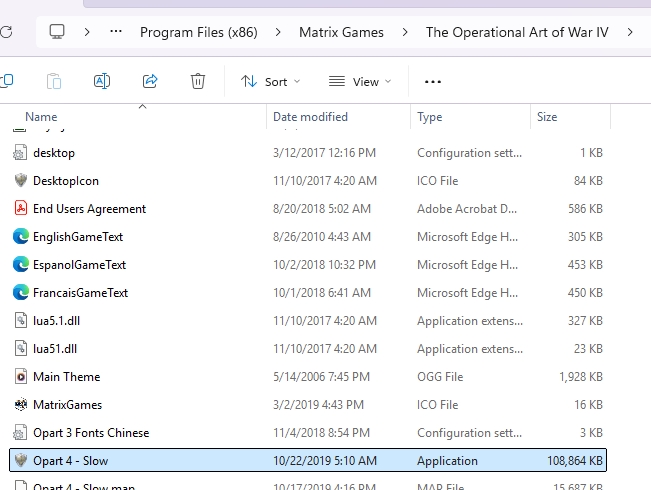Select the Main Theme file name
Viewport: 651px width, 490px height.
tap(66, 377)
